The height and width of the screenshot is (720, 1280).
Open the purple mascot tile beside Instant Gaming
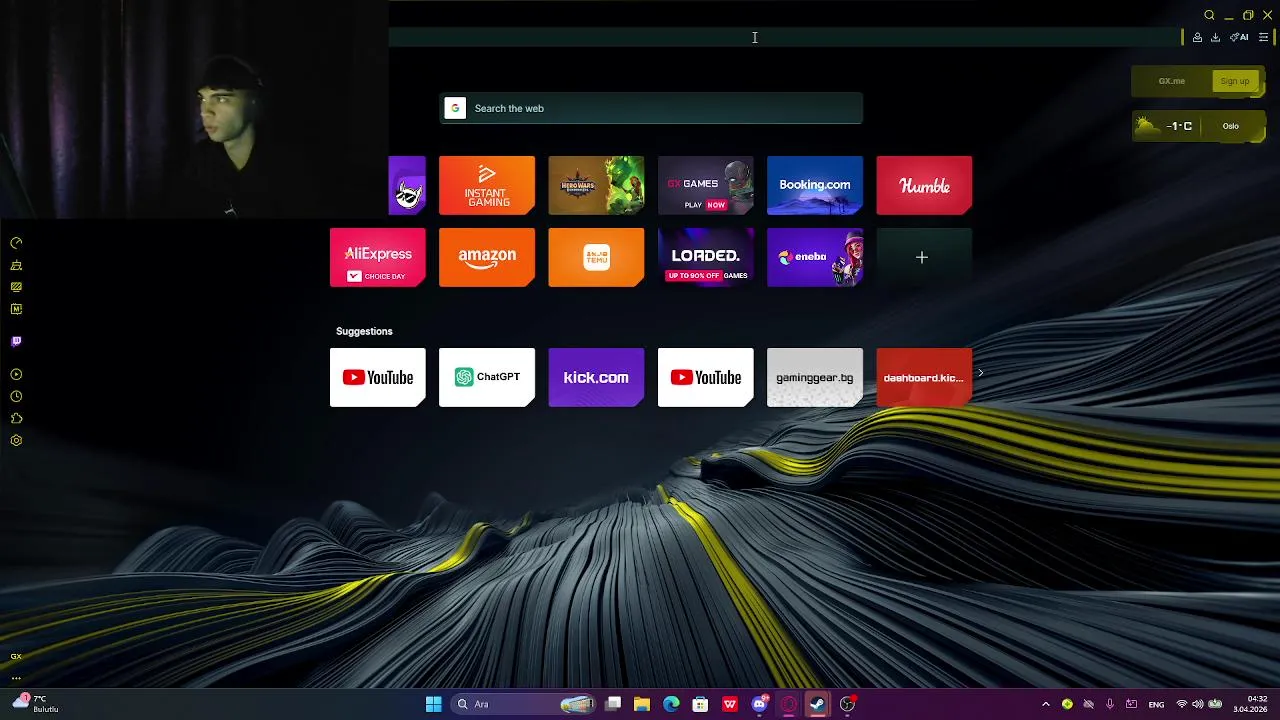coord(407,185)
